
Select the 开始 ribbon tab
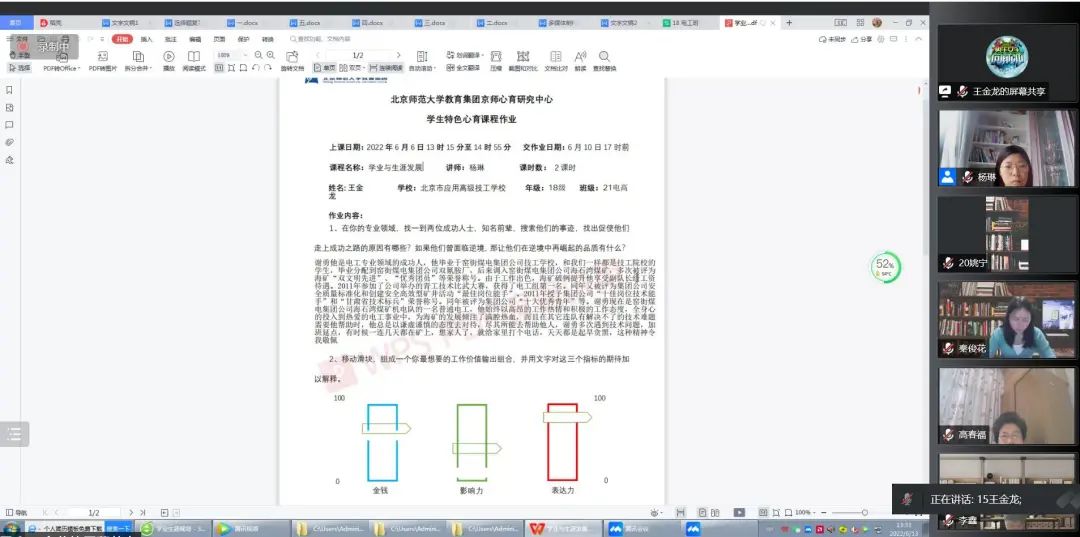point(123,39)
